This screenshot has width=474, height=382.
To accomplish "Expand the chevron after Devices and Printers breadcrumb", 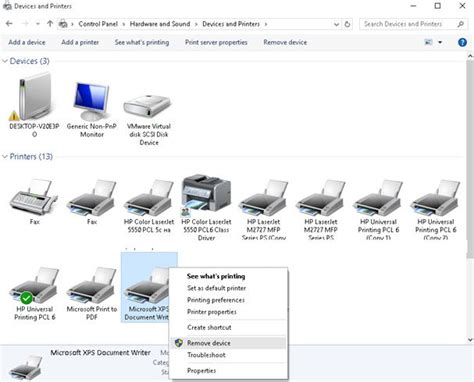I will tap(266, 24).
